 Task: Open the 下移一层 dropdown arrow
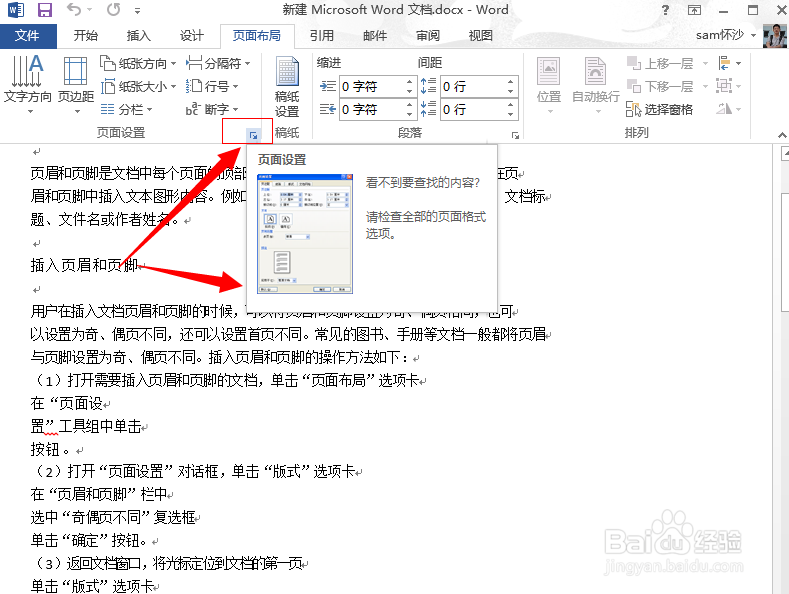[x=705, y=87]
